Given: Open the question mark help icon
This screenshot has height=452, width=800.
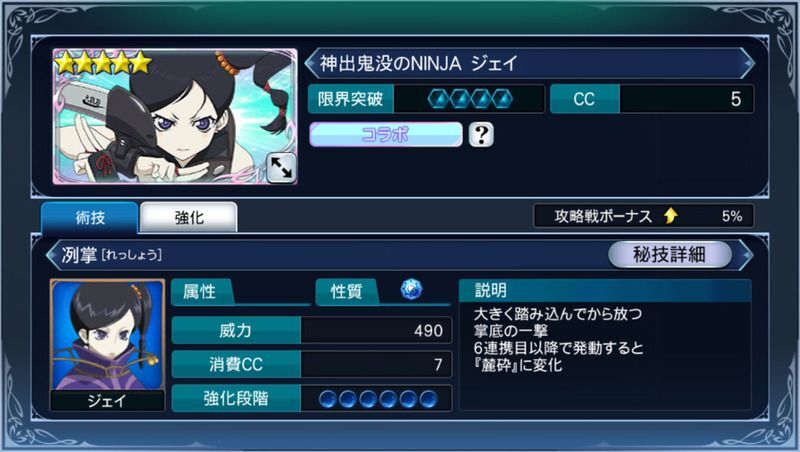Looking at the screenshot, I should point(481,135).
